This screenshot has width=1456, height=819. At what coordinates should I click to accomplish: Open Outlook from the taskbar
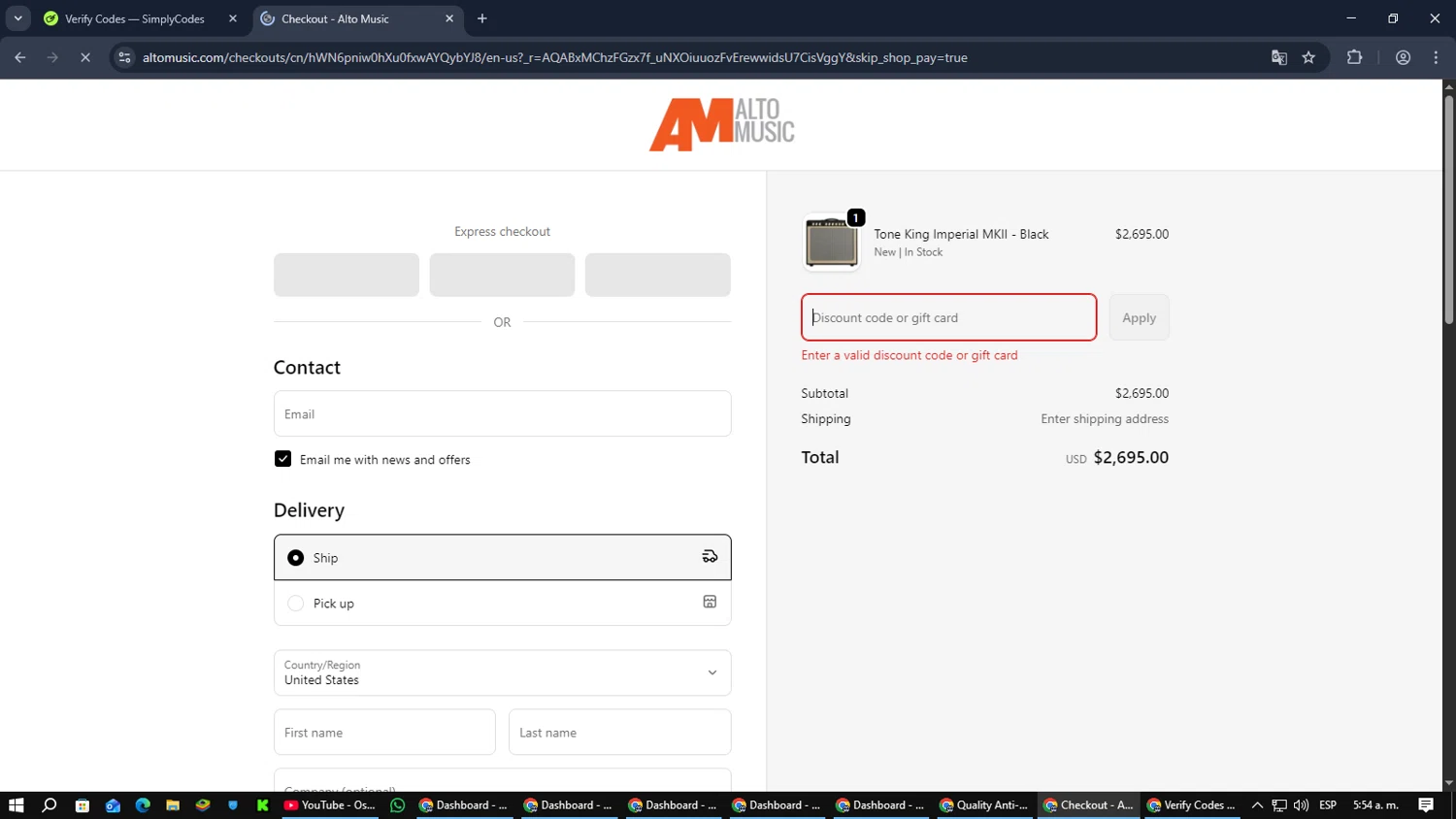[113, 805]
